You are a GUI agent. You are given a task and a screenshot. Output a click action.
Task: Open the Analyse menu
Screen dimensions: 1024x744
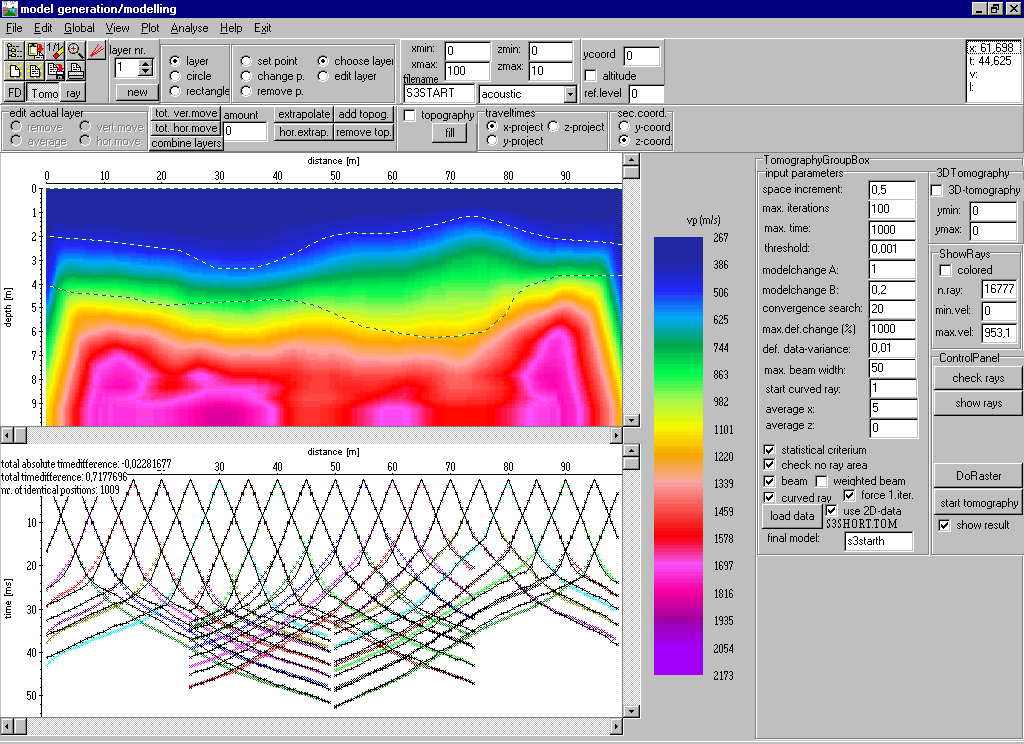(189, 28)
